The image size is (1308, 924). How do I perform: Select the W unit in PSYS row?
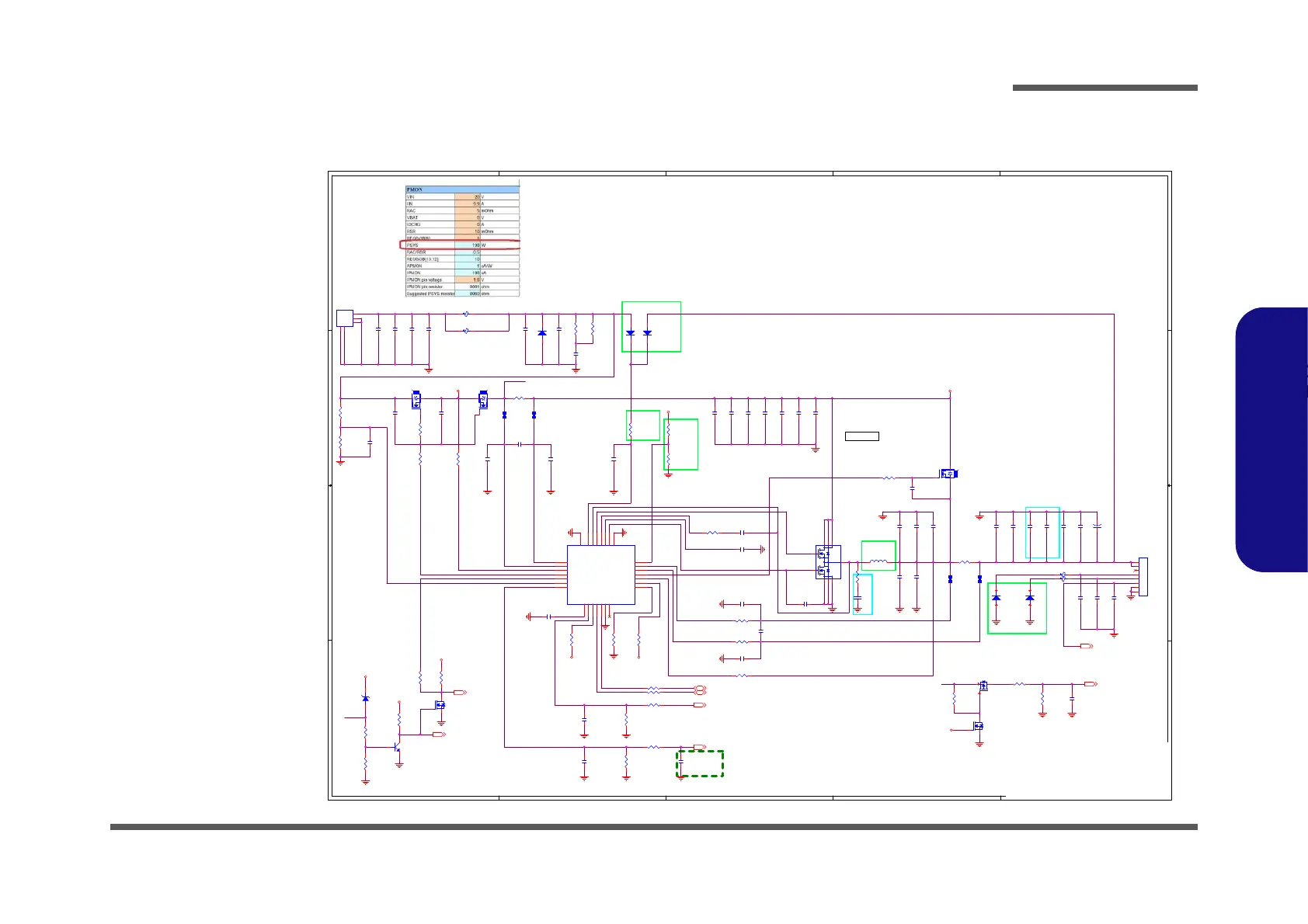pos(500,245)
